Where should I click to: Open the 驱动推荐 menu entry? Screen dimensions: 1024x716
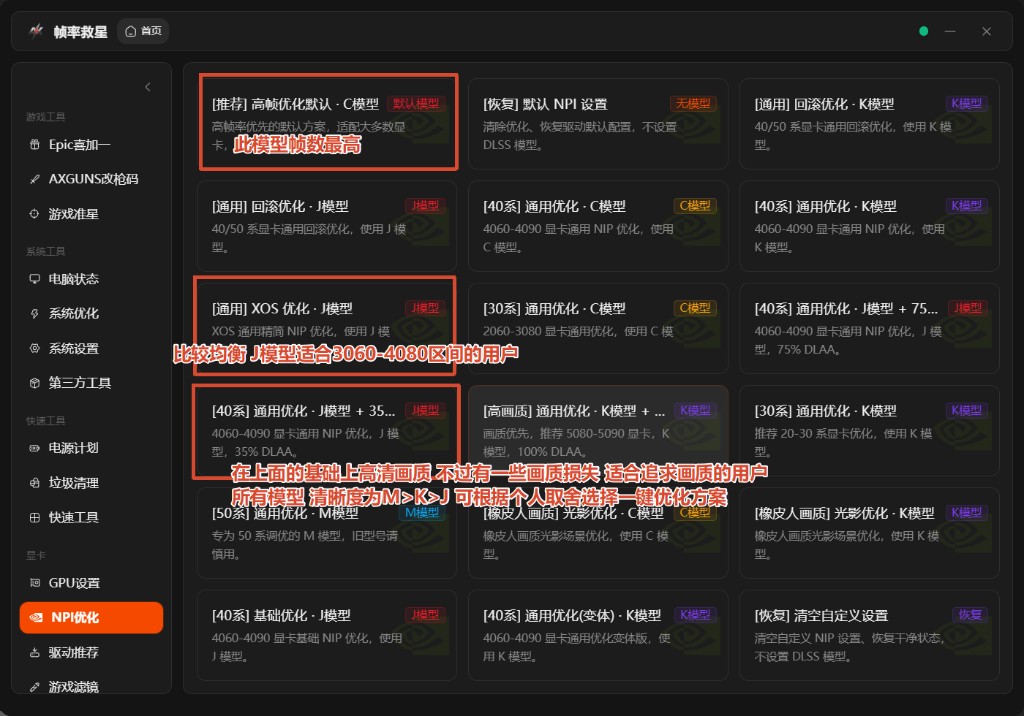click(91, 652)
